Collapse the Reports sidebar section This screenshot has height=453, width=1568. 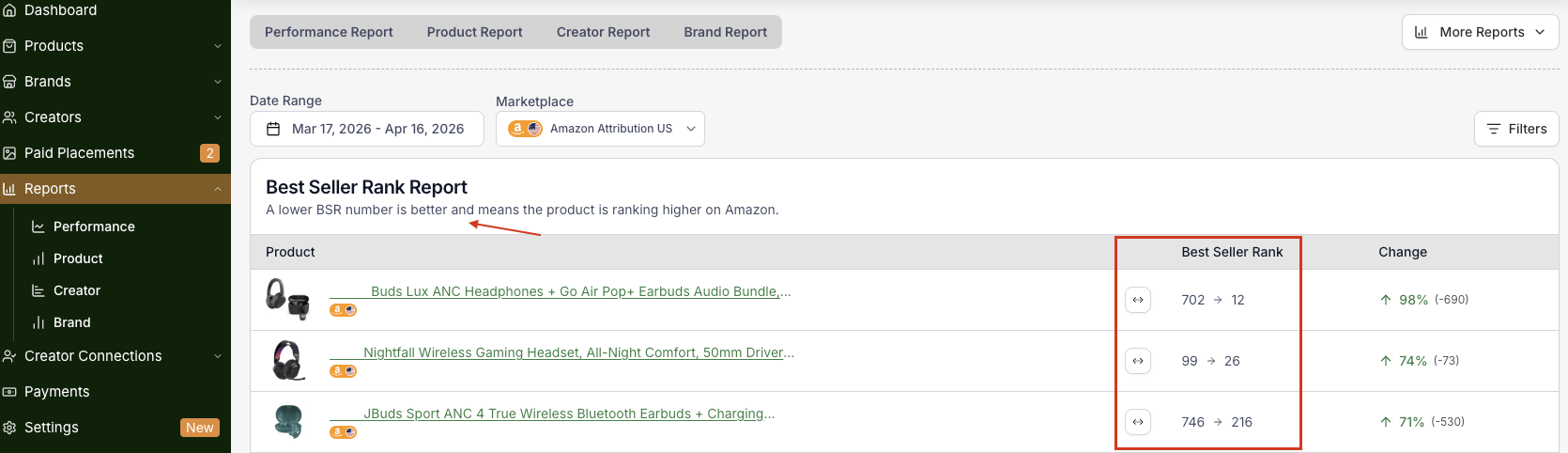click(217, 189)
